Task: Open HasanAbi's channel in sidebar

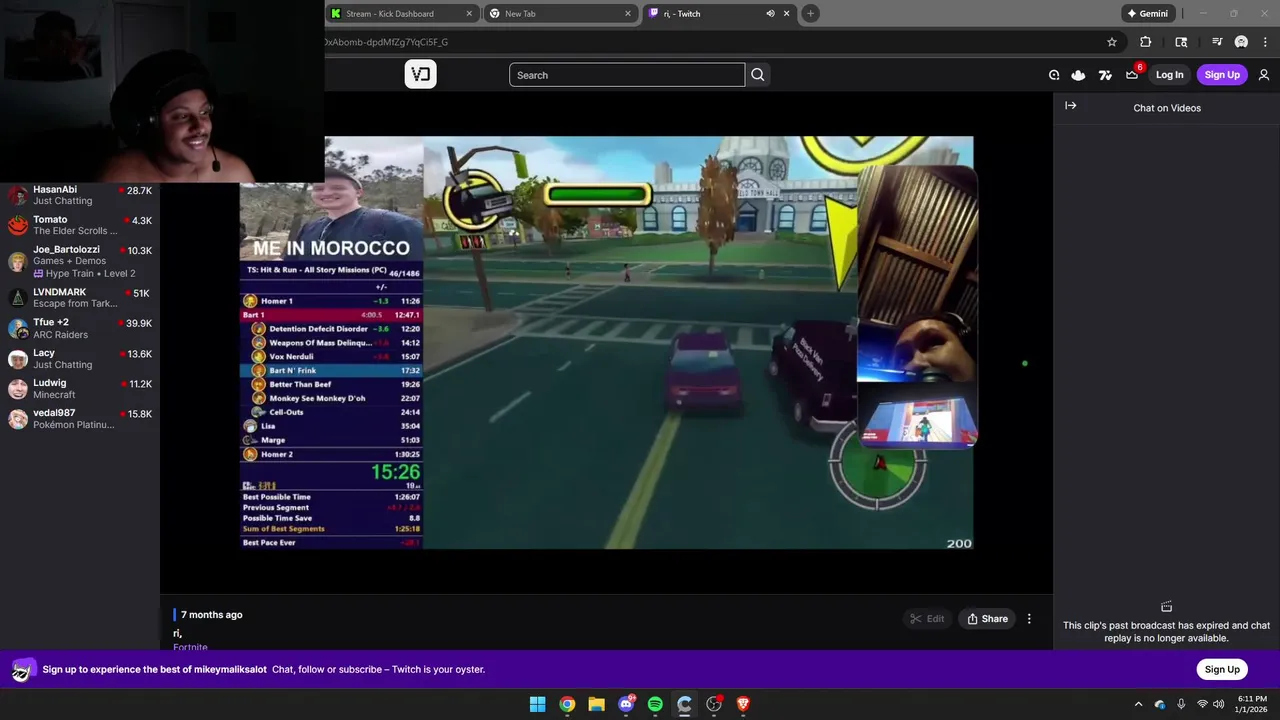Action: [80, 195]
